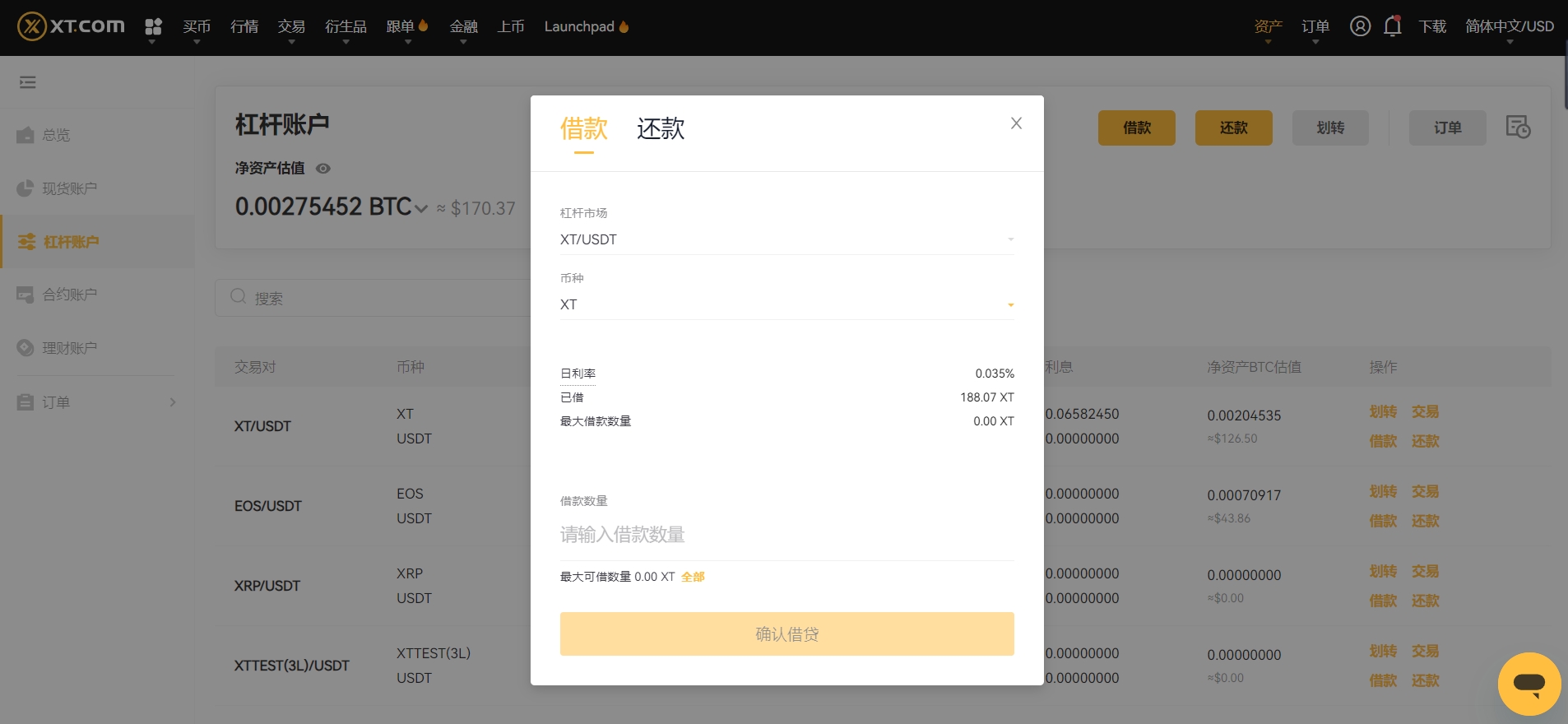Screen dimensions: 1568x724
Task: Toggle net asset visibility eye icon
Action: tap(323, 169)
